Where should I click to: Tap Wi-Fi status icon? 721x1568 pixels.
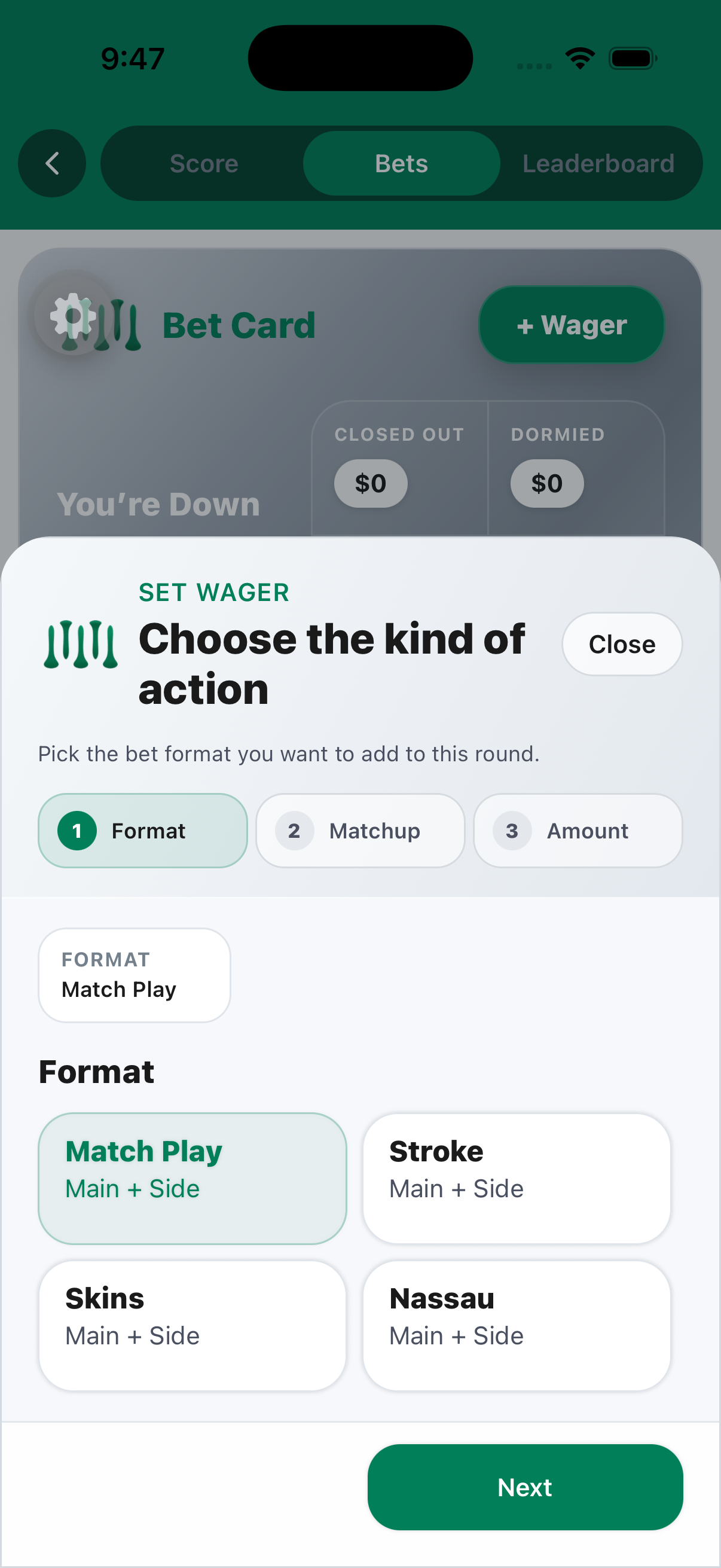(580, 59)
